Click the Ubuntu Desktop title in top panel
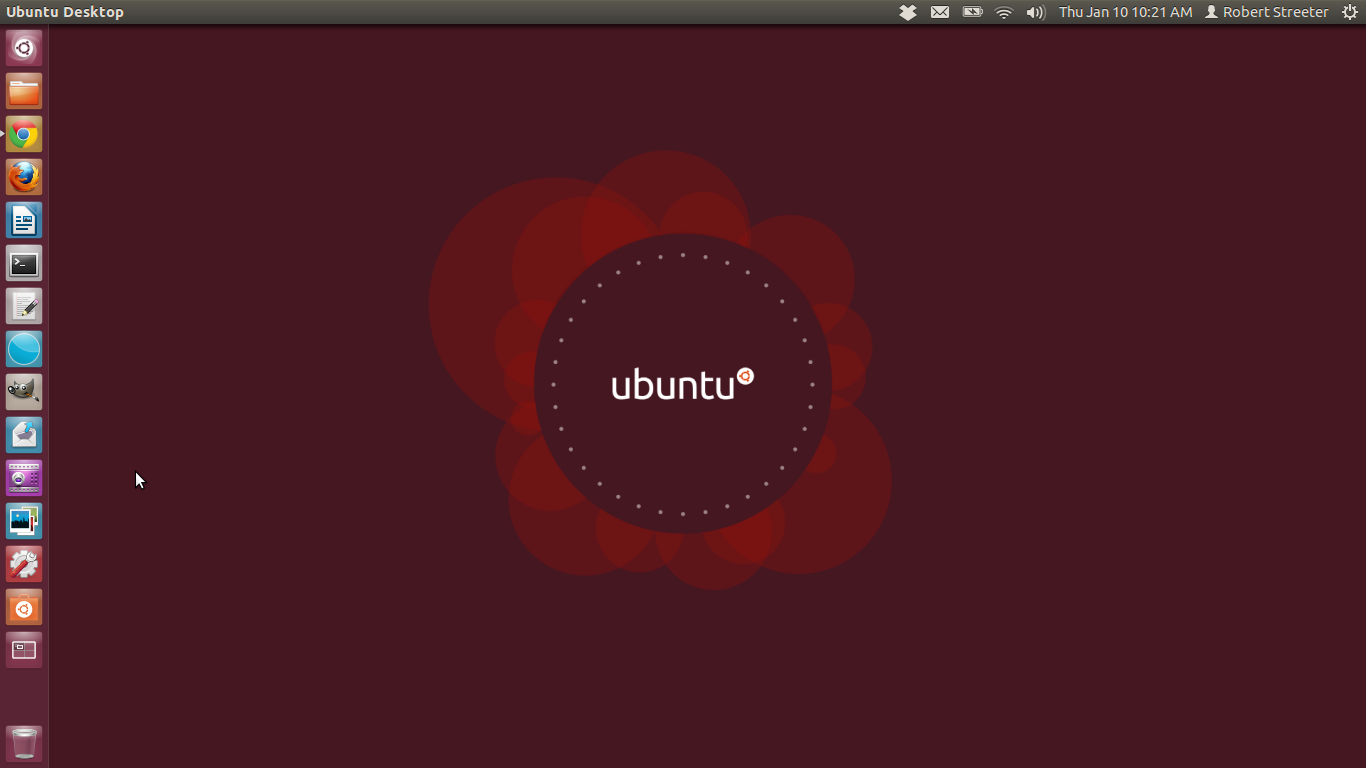This screenshot has width=1366, height=768. tap(65, 12)
